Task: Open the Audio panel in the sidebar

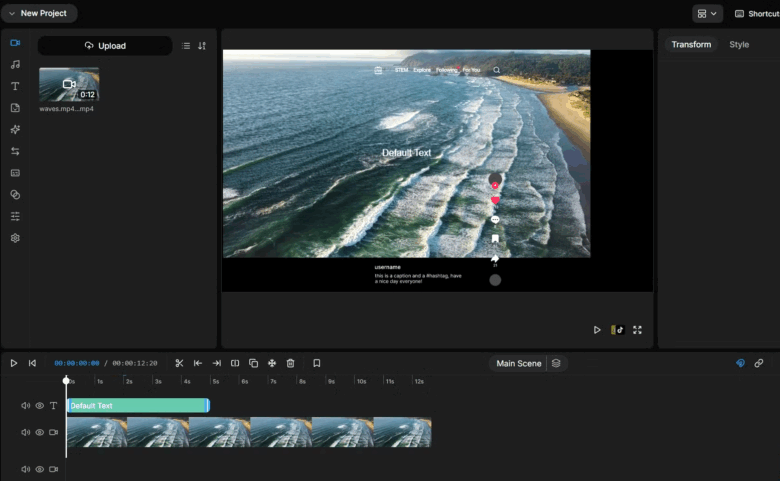Action: click(15, 65)
